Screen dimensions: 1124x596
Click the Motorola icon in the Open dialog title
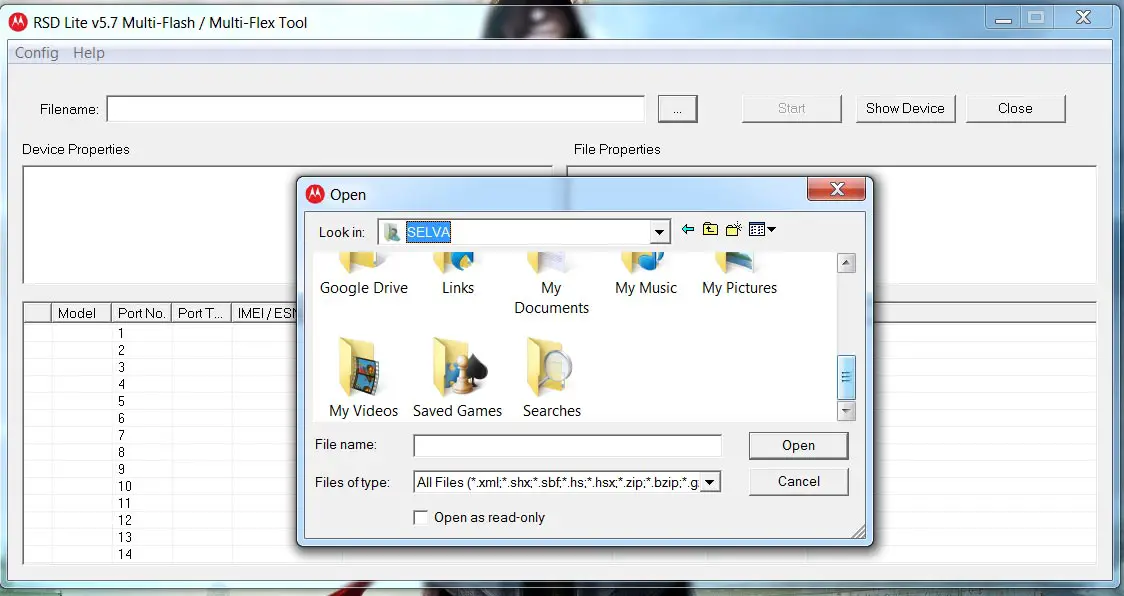(315, 194)
